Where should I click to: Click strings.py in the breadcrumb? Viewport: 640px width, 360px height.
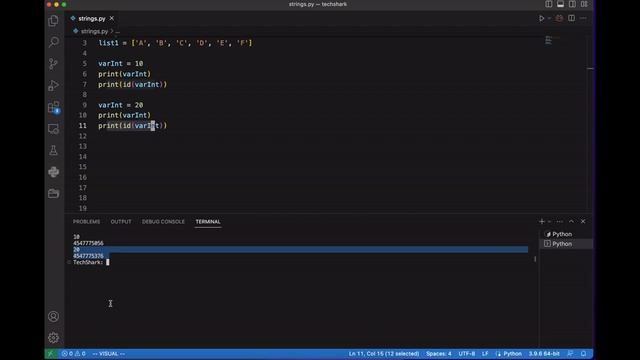[94, 31]
